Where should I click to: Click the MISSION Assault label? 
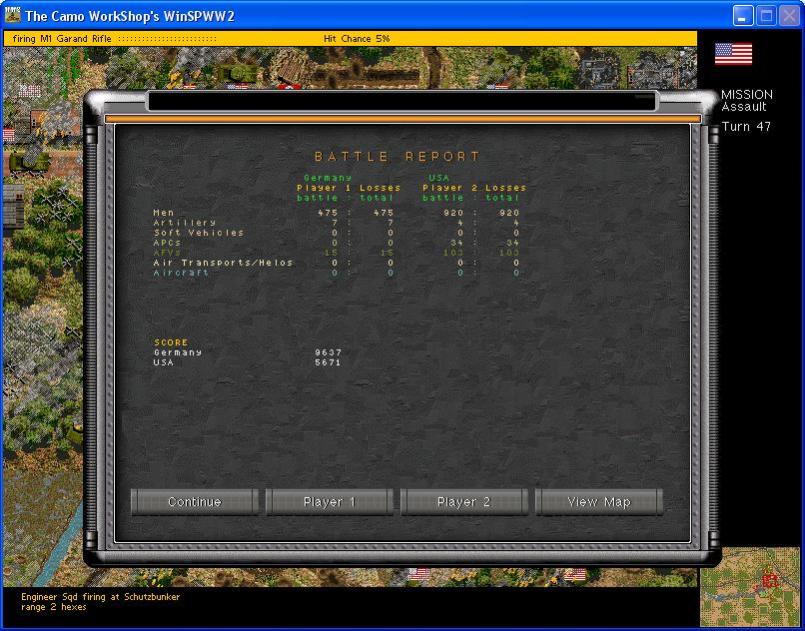[746, 100]
